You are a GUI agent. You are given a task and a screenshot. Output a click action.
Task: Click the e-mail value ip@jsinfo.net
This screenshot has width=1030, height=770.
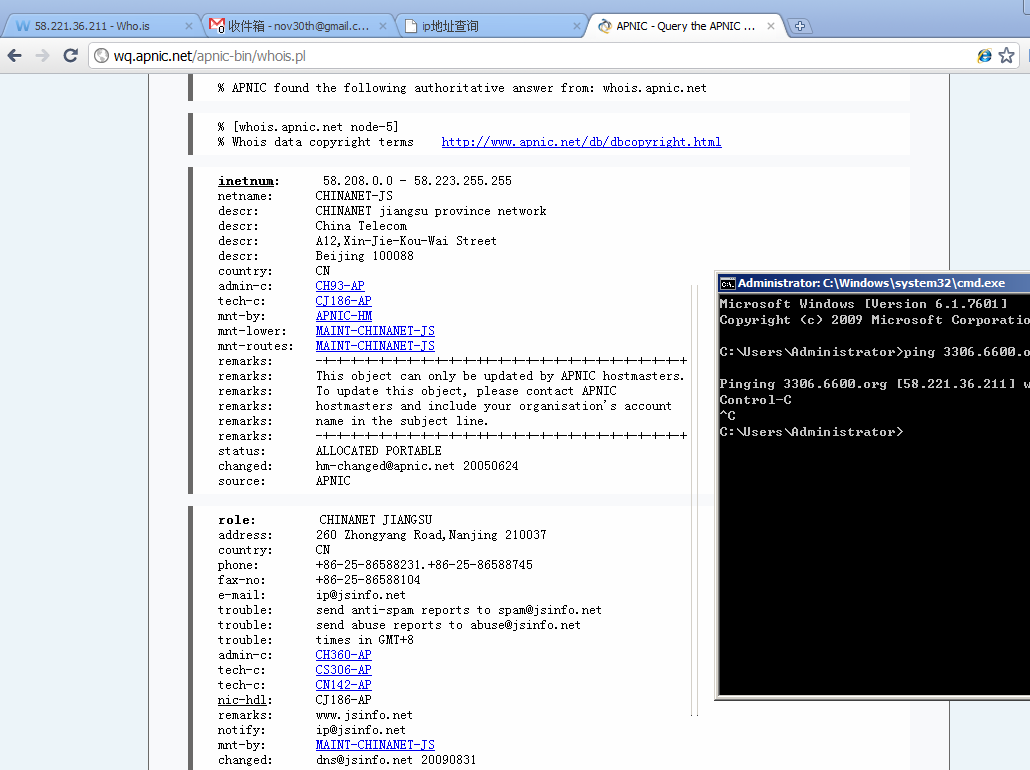click(x=361, y=595)
